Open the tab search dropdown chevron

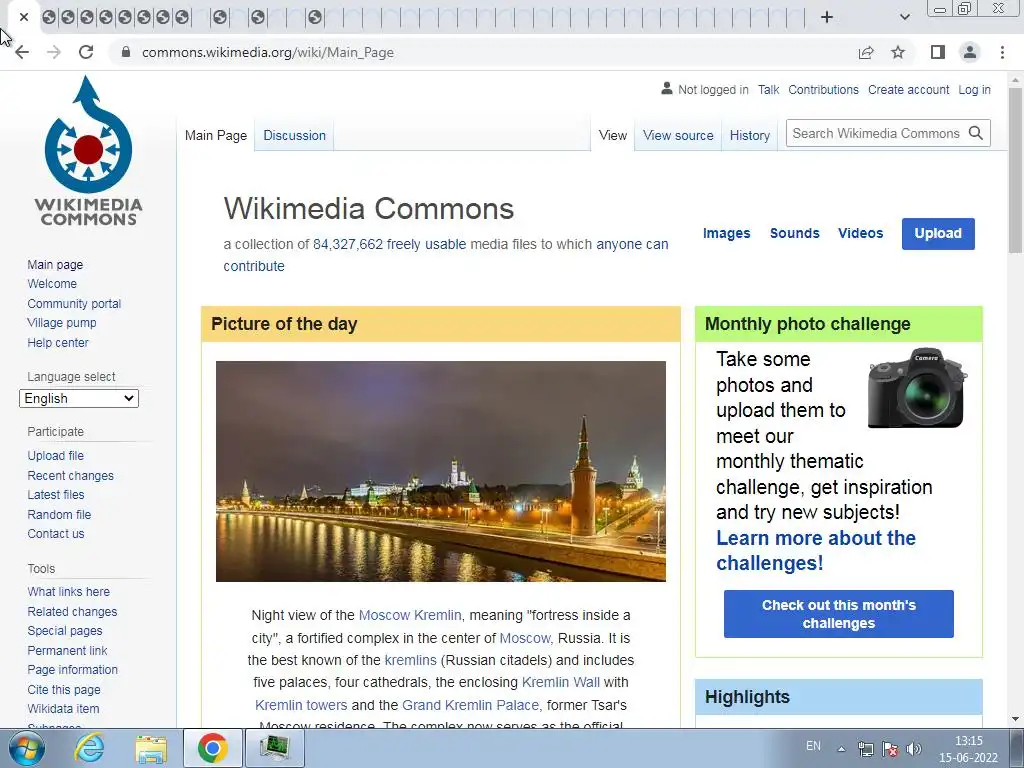[904, 17]
